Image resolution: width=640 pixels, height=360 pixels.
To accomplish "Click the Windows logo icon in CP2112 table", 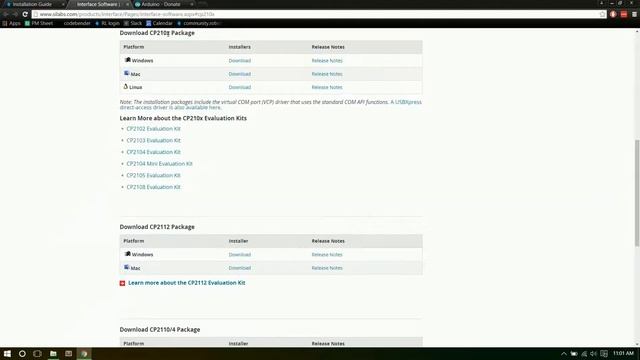I will 127,254.
